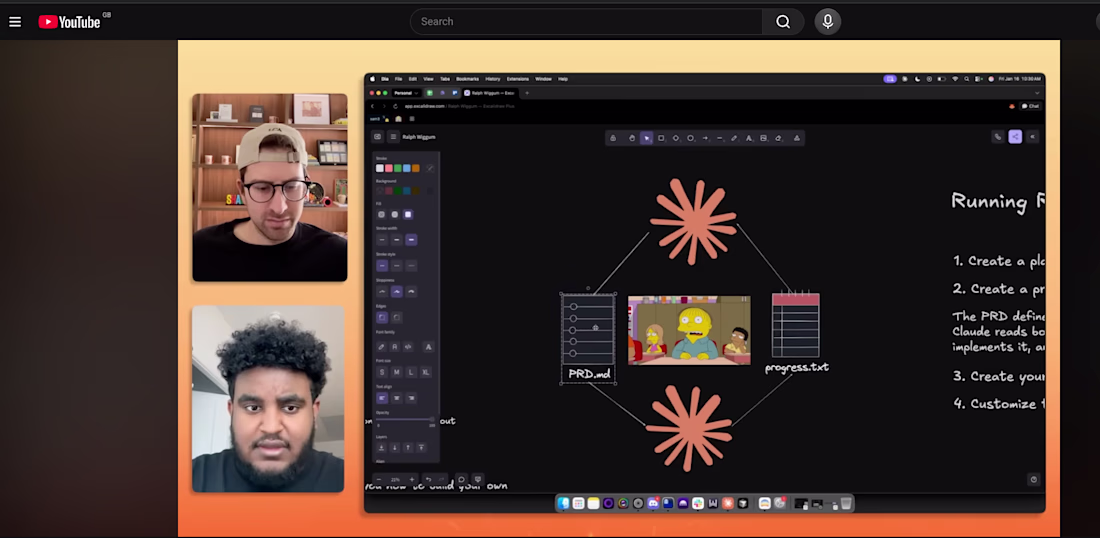Select the Hand pan tool in Excalidraw
Image resolution: width=1100 pixels, height=538 pixels.
[x=631, y=138]
